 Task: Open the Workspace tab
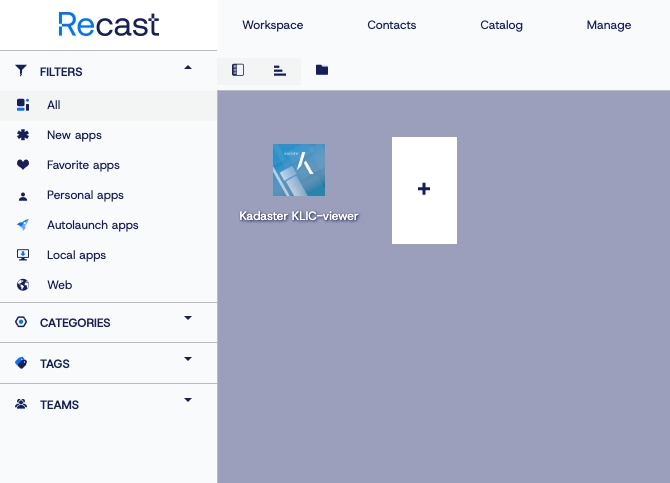coord(272,25)
